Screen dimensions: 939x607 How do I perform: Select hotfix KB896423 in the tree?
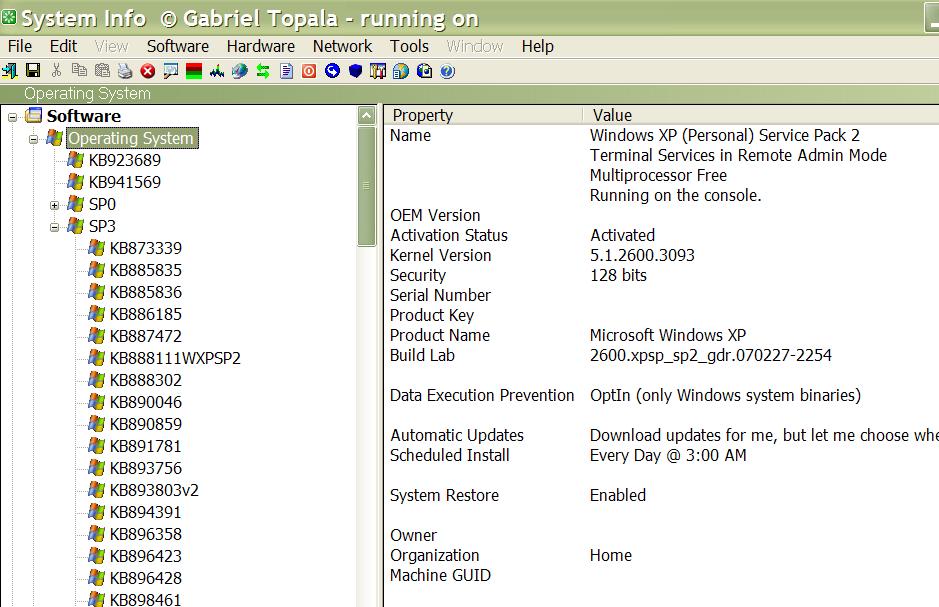pos(146,556)
